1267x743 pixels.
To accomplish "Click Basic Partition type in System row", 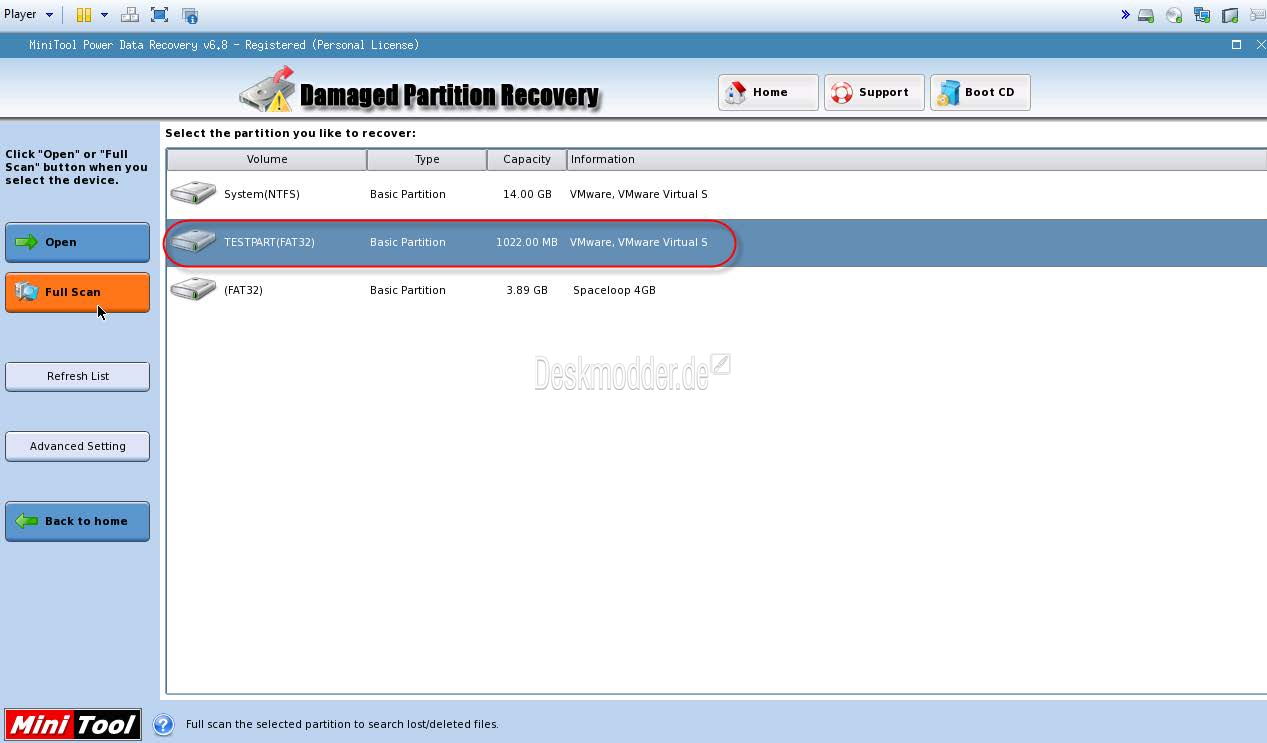I will click(408, 194).
